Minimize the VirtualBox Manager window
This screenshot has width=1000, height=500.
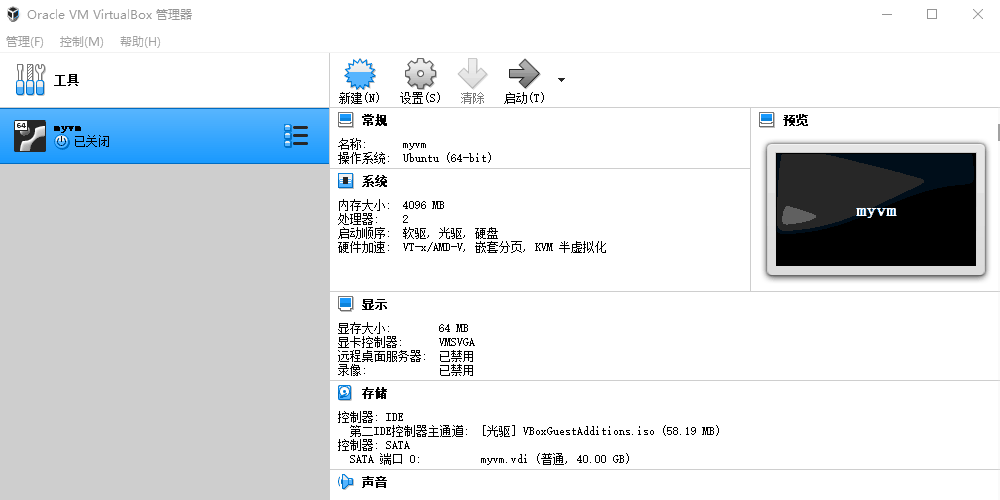point(886,14)
